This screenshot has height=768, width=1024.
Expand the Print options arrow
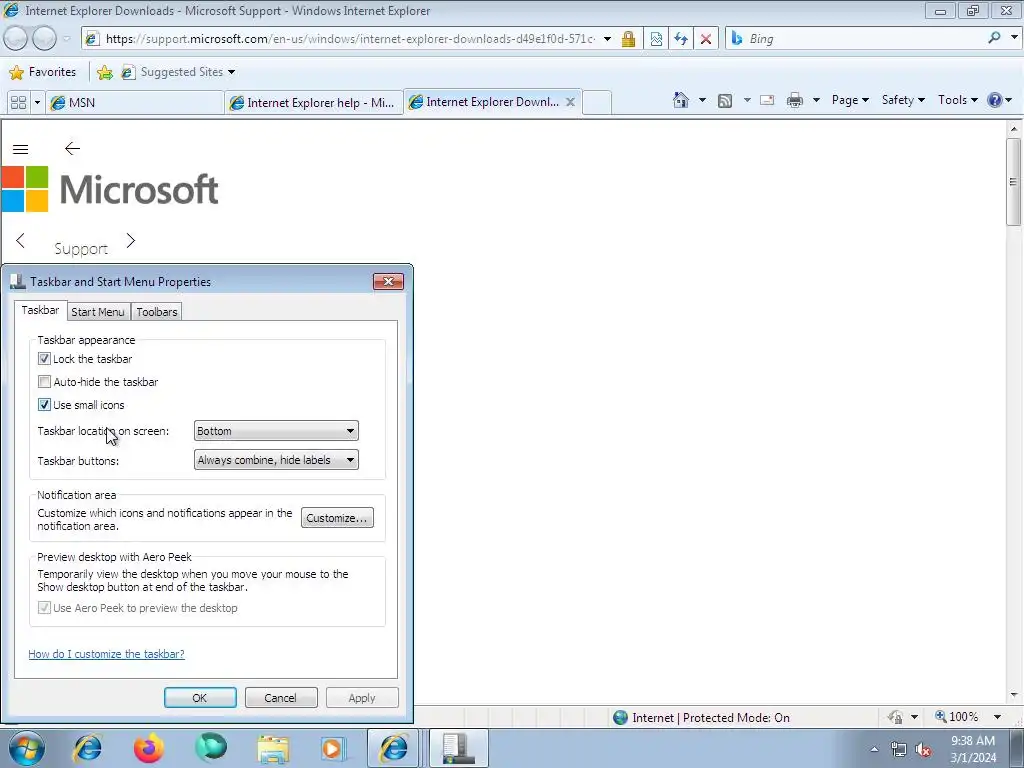(x=816, y=101)
